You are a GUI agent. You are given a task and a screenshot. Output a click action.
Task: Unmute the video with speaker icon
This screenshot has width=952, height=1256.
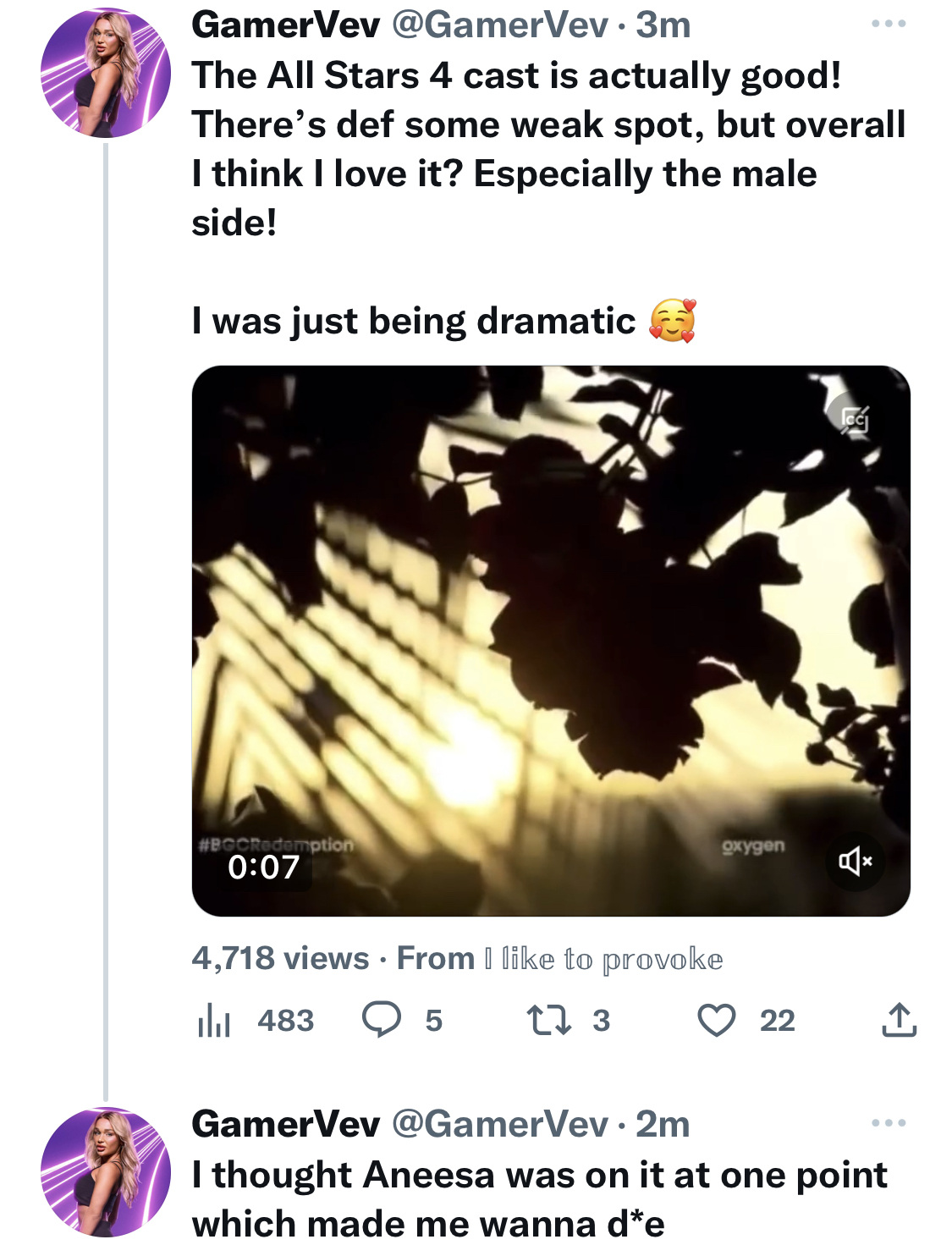(x=855, y=862)
